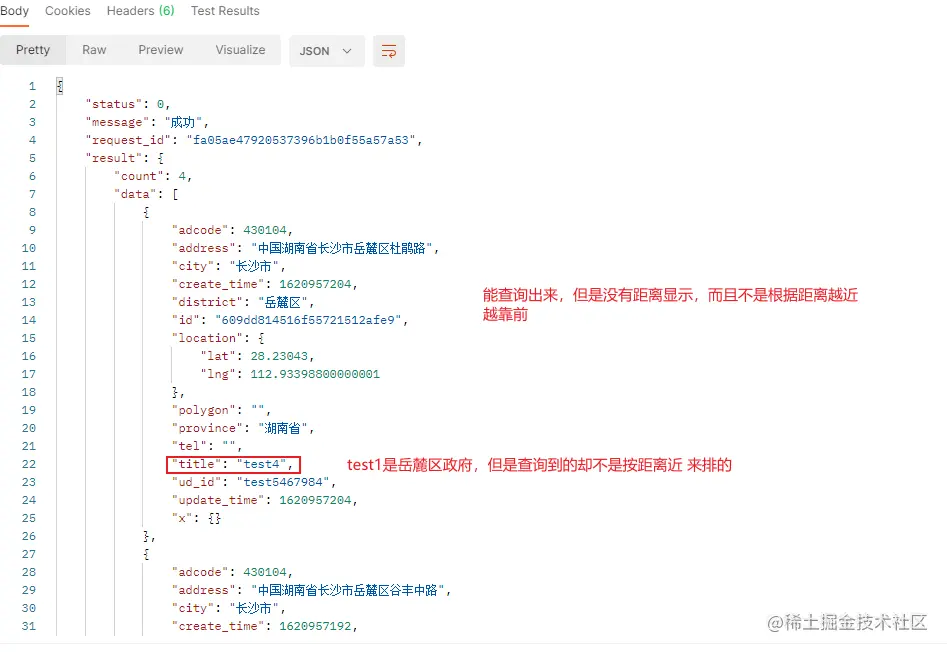Click the "title": "test4" line
Viewport: 947px width, 652px height.
(x=233, y=464)
